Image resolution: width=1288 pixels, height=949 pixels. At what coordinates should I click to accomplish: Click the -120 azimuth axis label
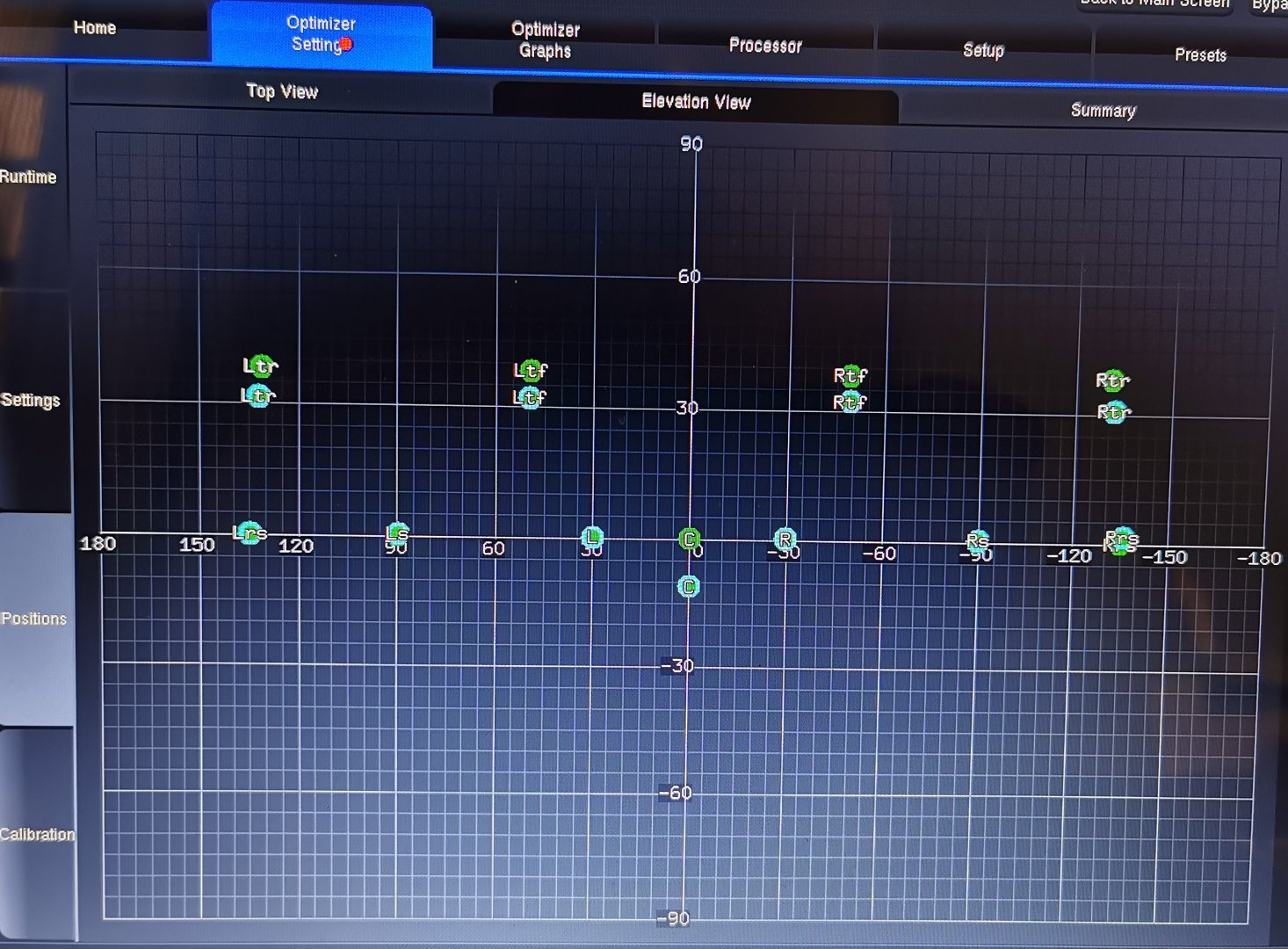[1069, 555]
